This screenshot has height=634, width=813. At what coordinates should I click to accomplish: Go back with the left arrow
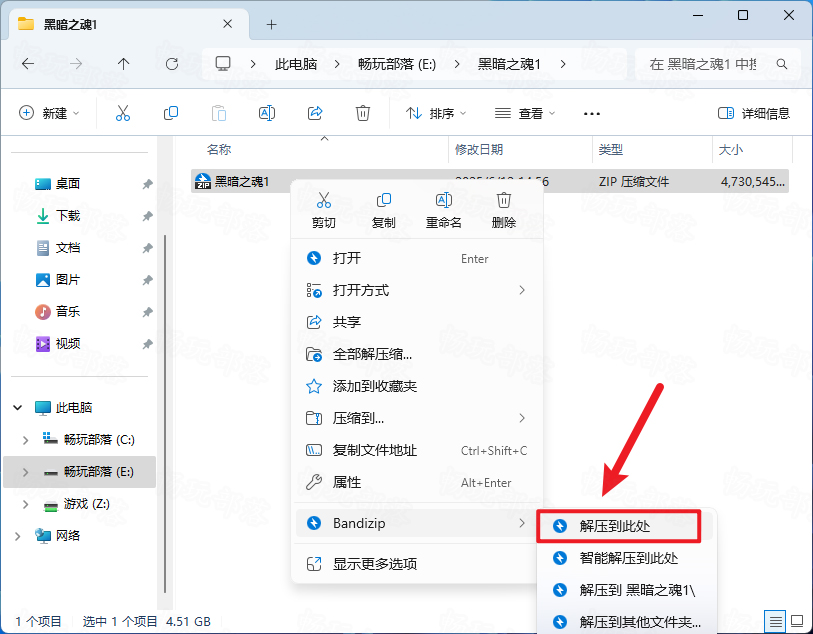click(28, 64)
